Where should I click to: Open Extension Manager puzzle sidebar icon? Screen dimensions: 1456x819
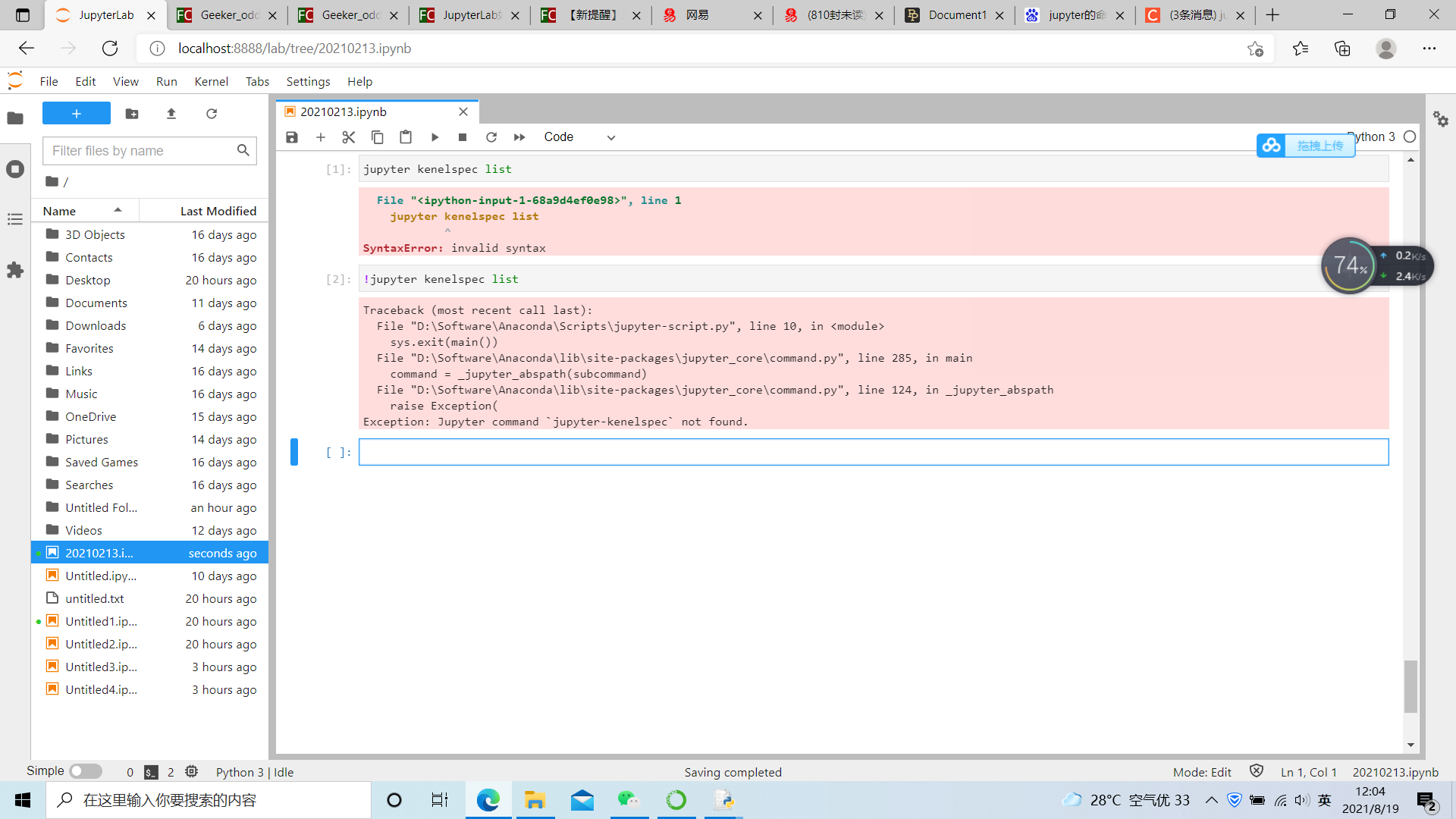tap(15, 270)
